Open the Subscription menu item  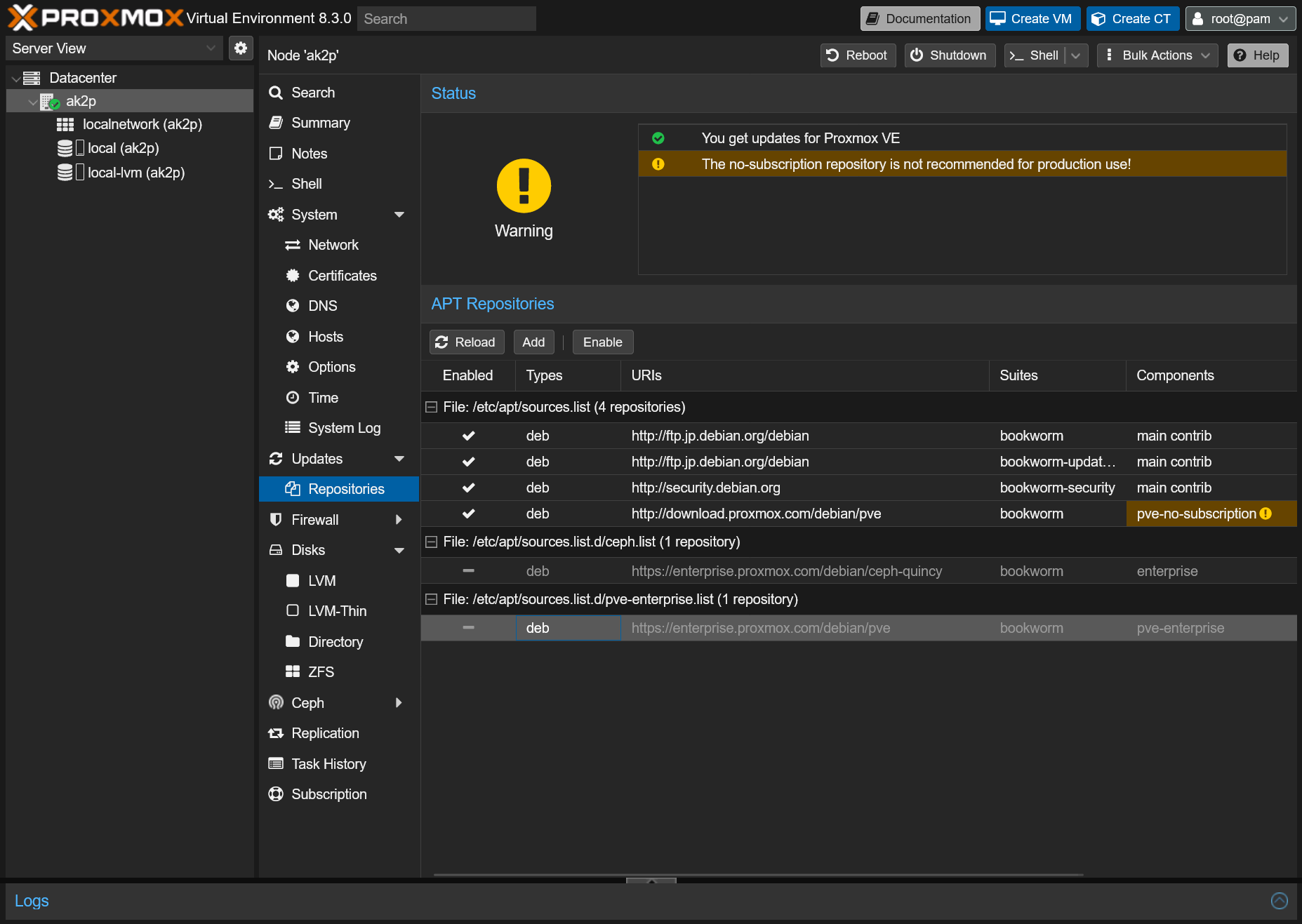click(x=339, y=794)
